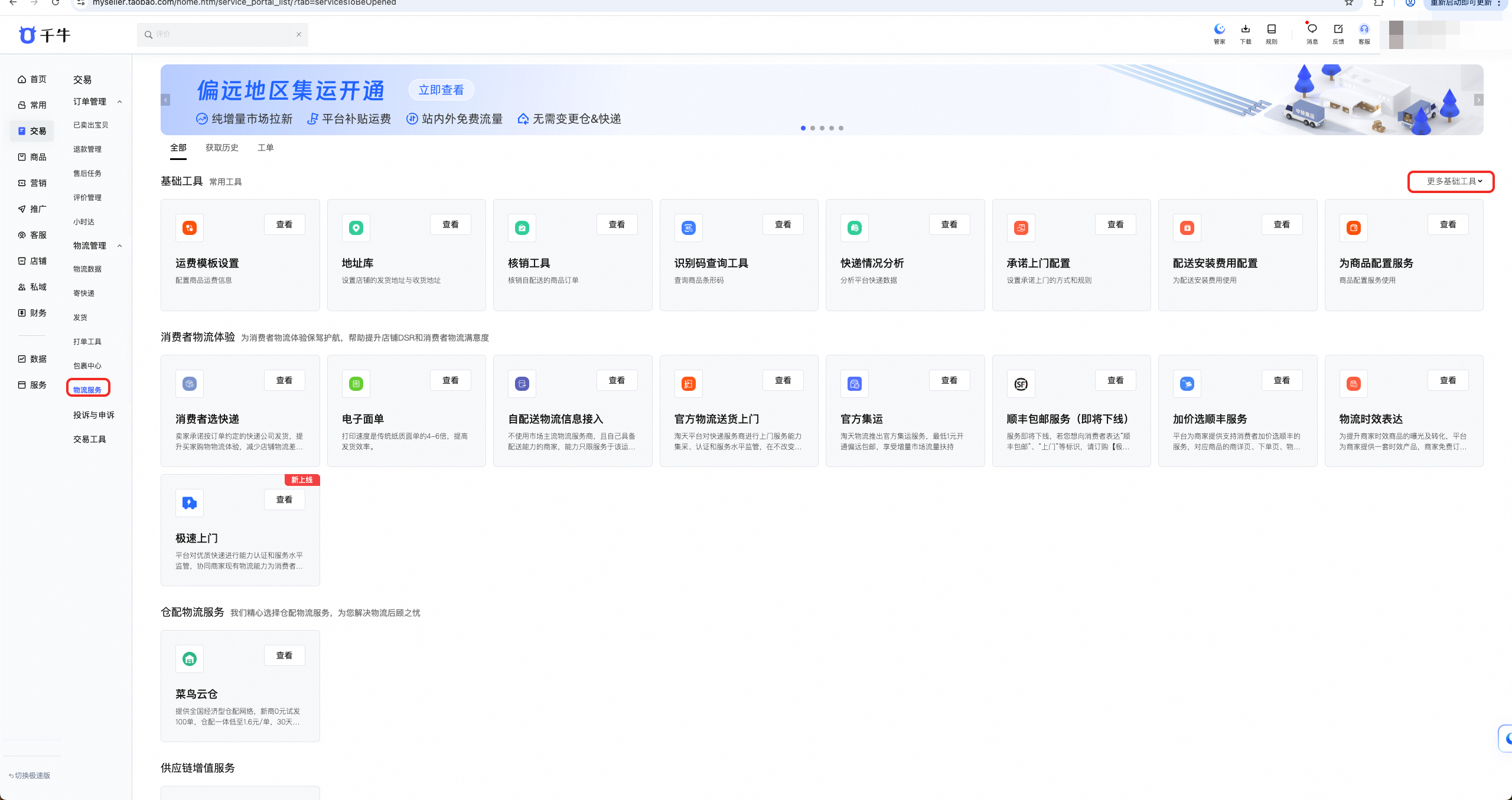Click 切换极速版 at sidebar bottom
Viewport: 1512px width, 800px height.
click(x=30, y=775)
